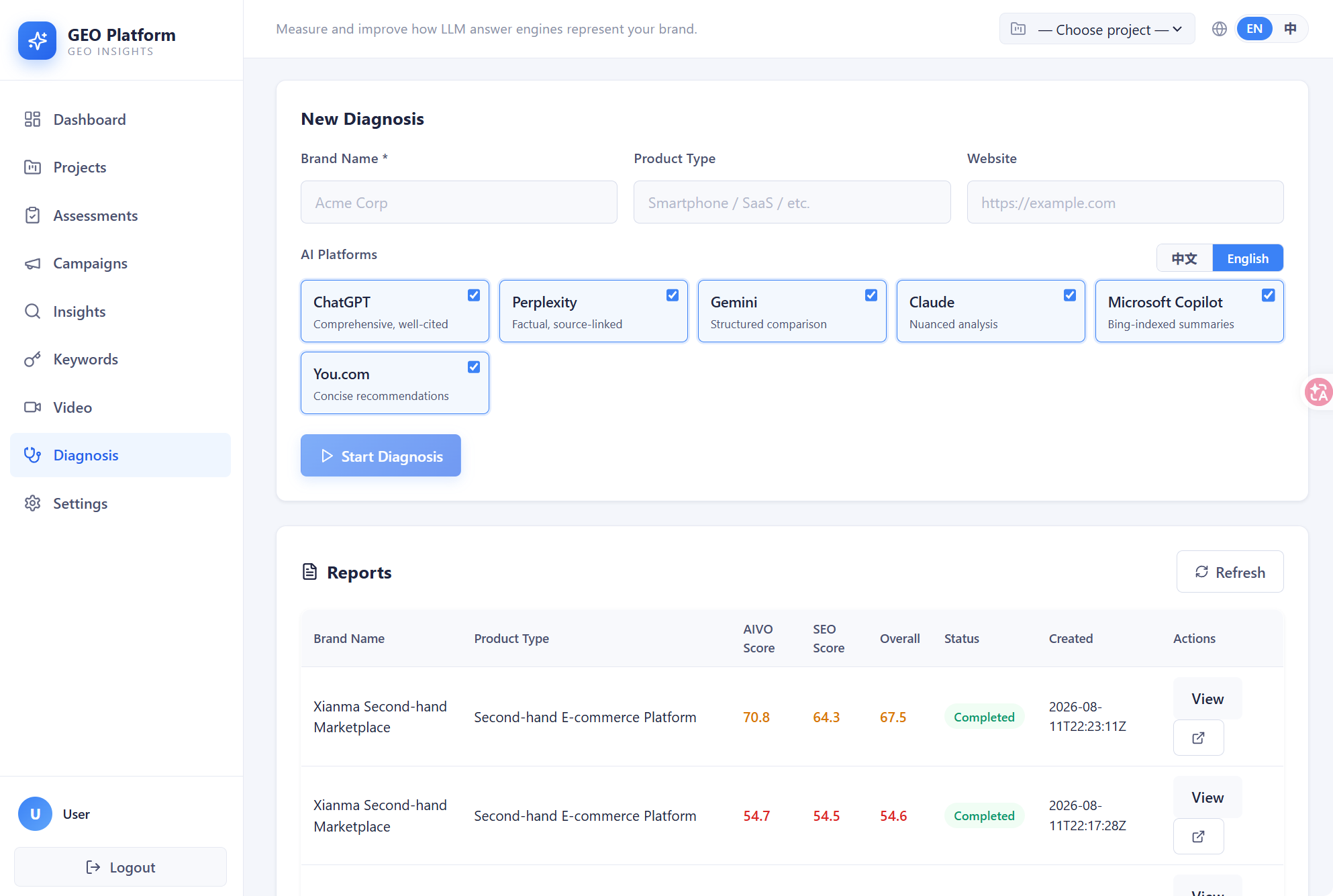The width and height of the screenshot is (1333, 896).
Task: Click the Overall column header
Action: click(x=900, y=638)
